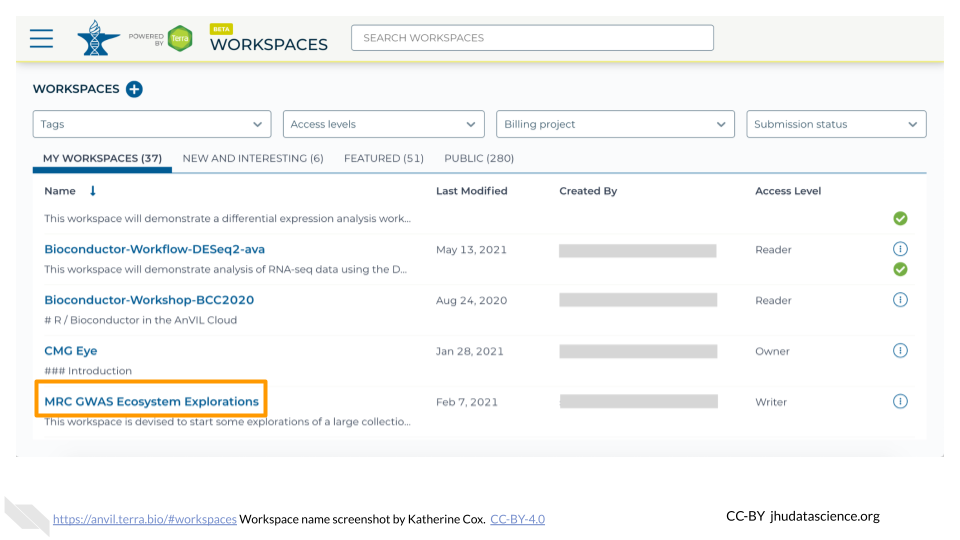
Task: Open the CC-BY-4.0 license link
Action: point(517,519)
